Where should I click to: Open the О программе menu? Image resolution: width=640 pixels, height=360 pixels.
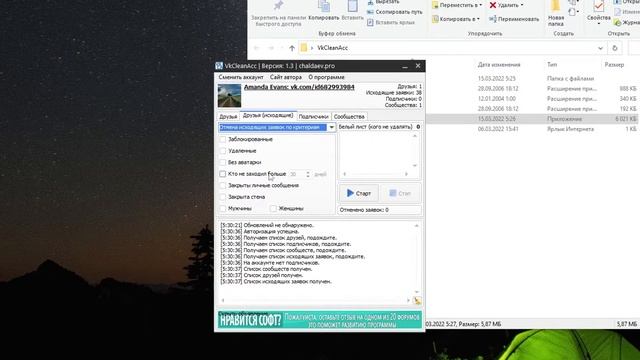click(x=326, y=77)
